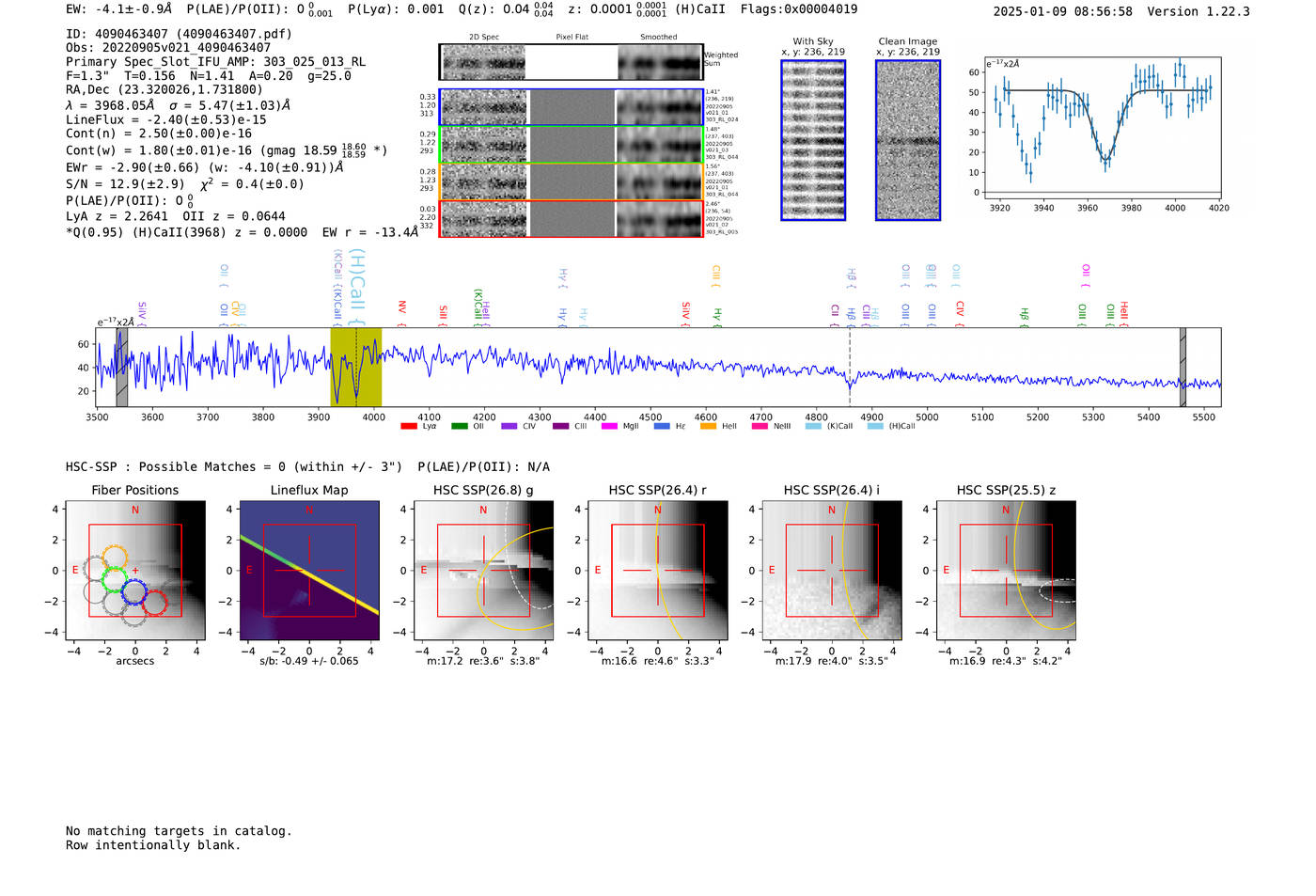Open the HSC SSP(26.4) i cutout
The width and height of the screenshot is (1316, 896).
(x=832, y=571)
